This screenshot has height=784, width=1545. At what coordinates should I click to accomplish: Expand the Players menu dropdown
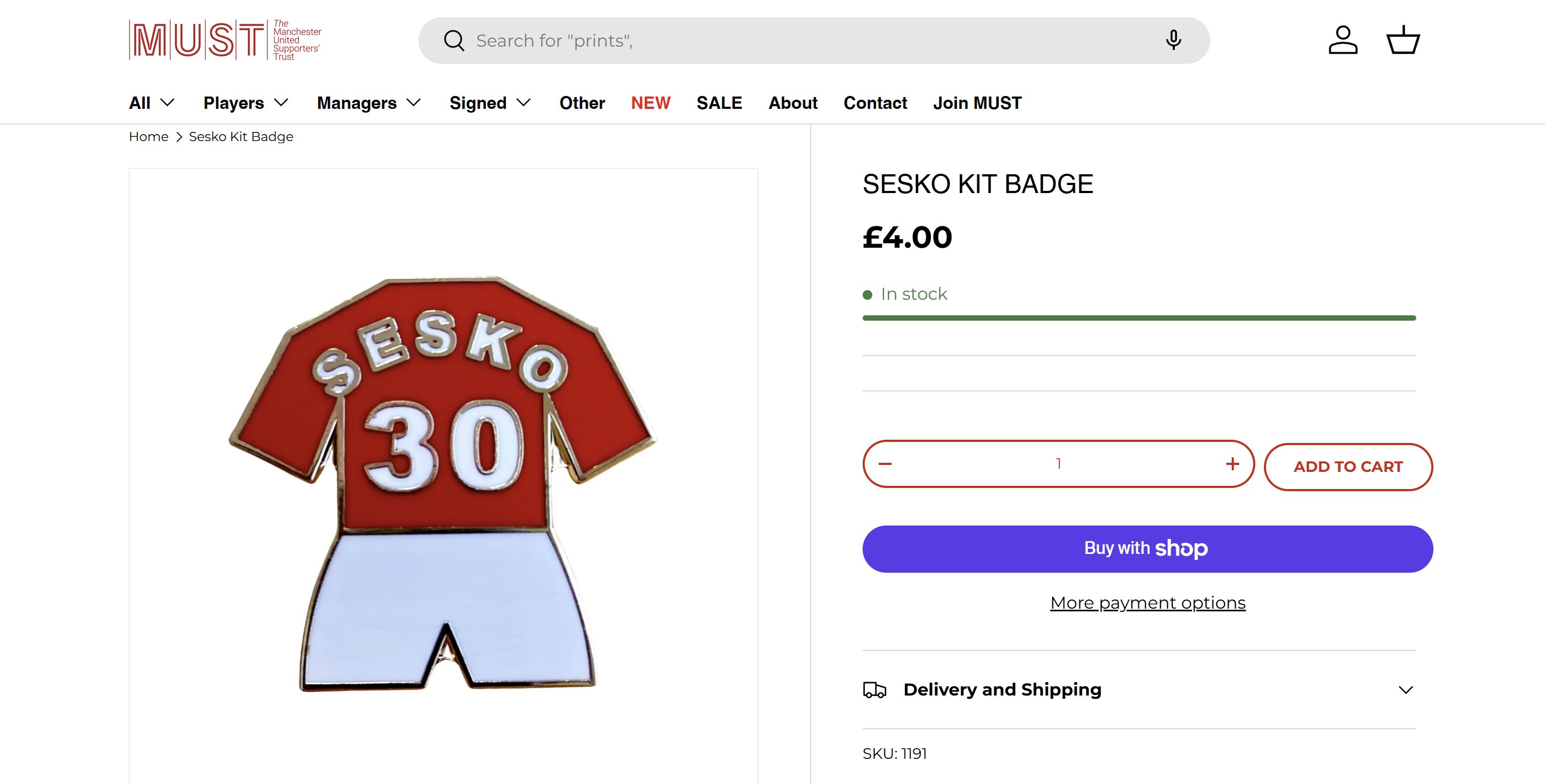pyautogui.click(x=246, y=103)
